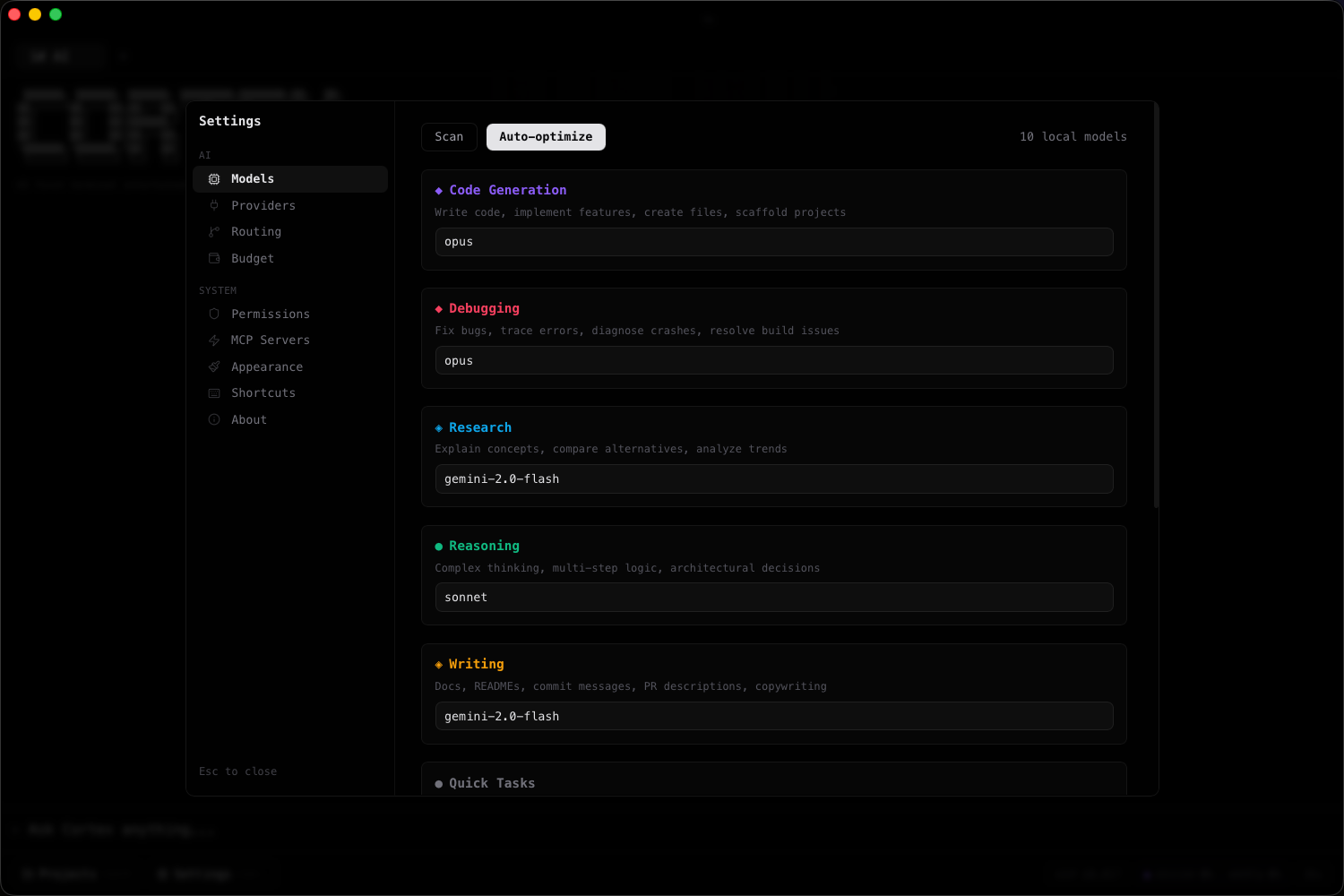Click the Shortcuts keyboard icon
The height and width of the screenshot is (896, 1344).
(214, 392)
